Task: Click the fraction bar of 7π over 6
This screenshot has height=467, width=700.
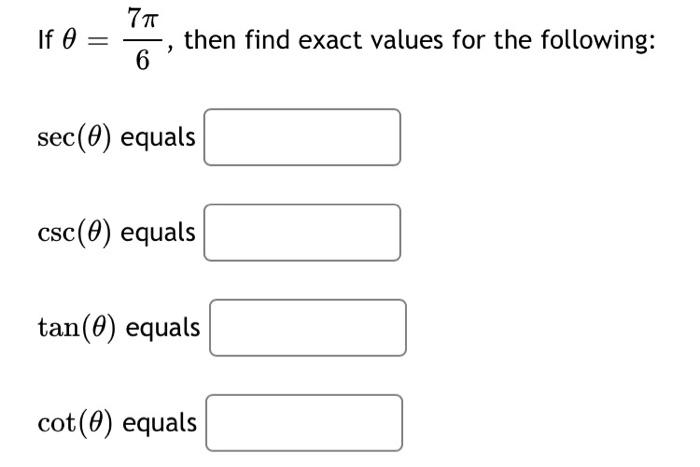Action: click(143, 40)
